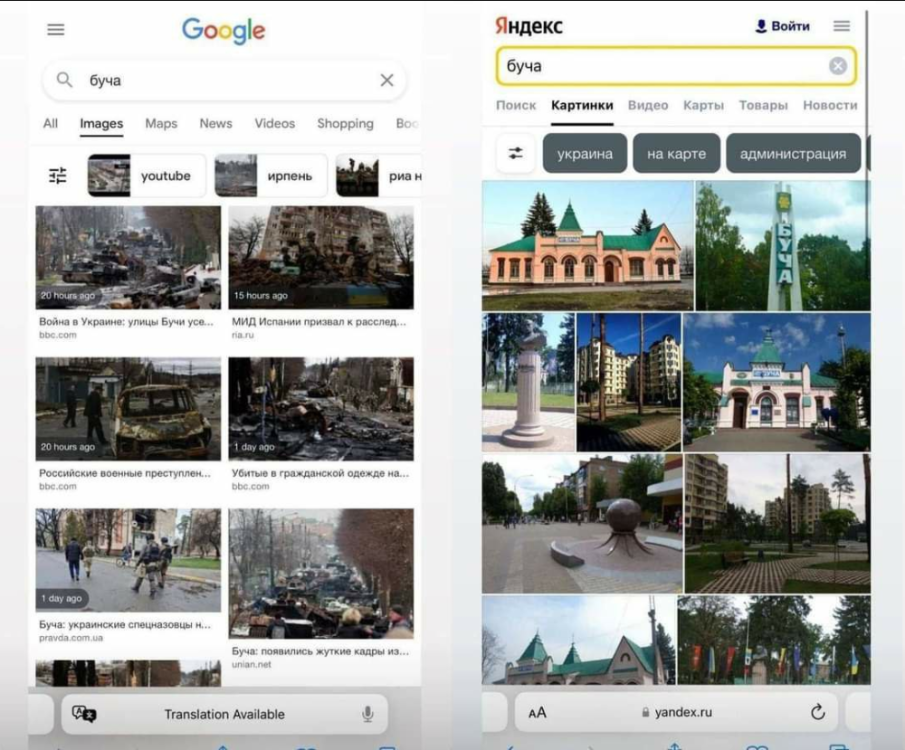Open Yandex image of pink station building
The height and width of the screenshot is (750, 905).
[588, 245]
